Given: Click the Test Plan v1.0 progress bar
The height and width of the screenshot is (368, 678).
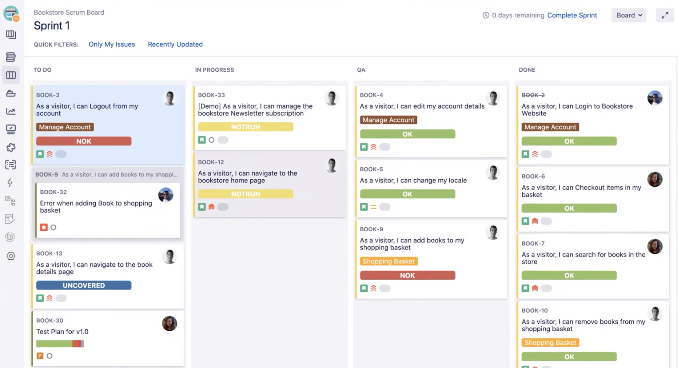Looking at the screenshot, I should coord(60,343).
